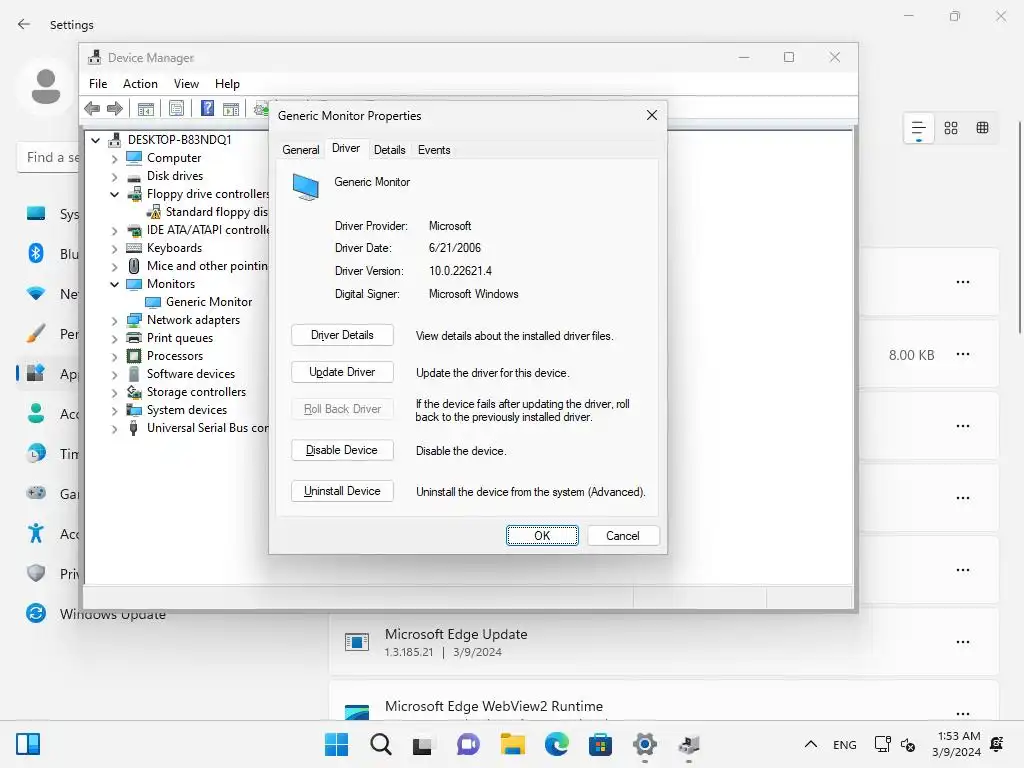Expand the Universal Serial Bus controllers chevron
Image resolution: width=1024 pixels, height=768 pixels.
click(x=114, y=428)
